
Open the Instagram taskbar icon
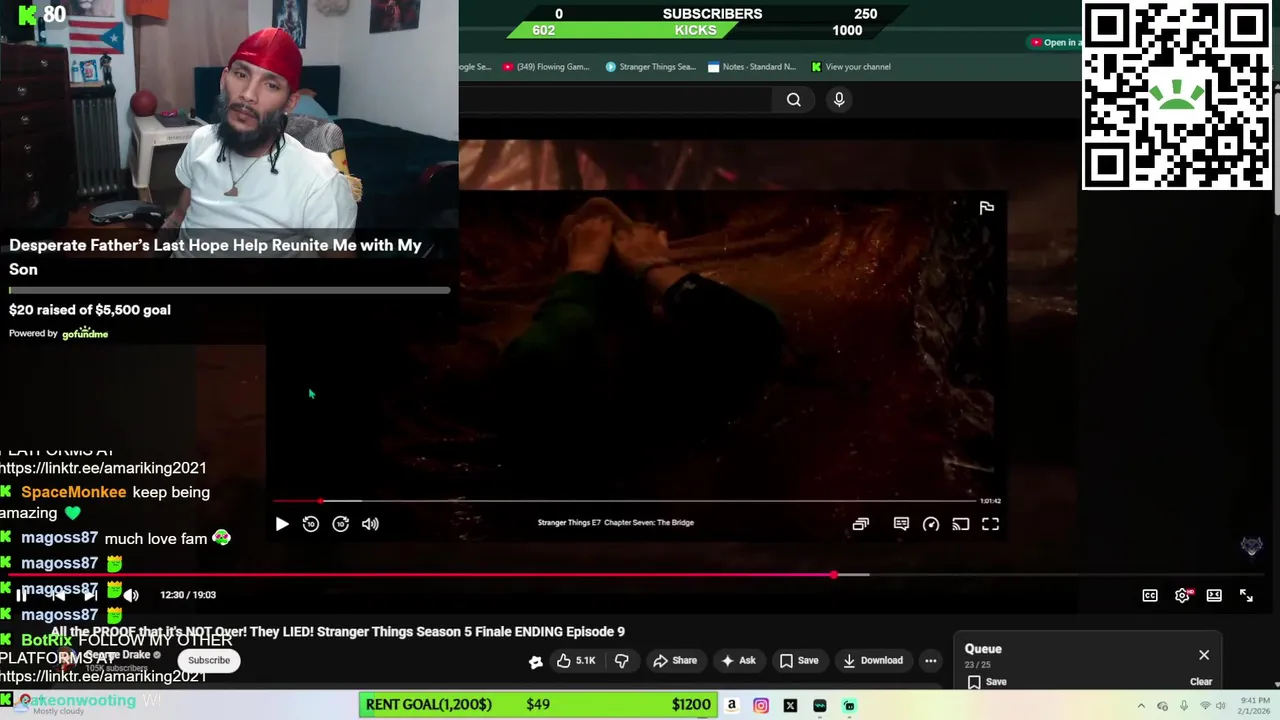(761, 705)
